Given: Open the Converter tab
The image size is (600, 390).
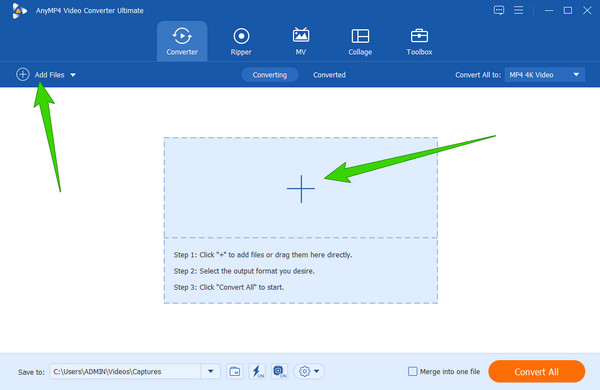Looking at the screenshot, I should pyautogui.click(x=182, y=41).
